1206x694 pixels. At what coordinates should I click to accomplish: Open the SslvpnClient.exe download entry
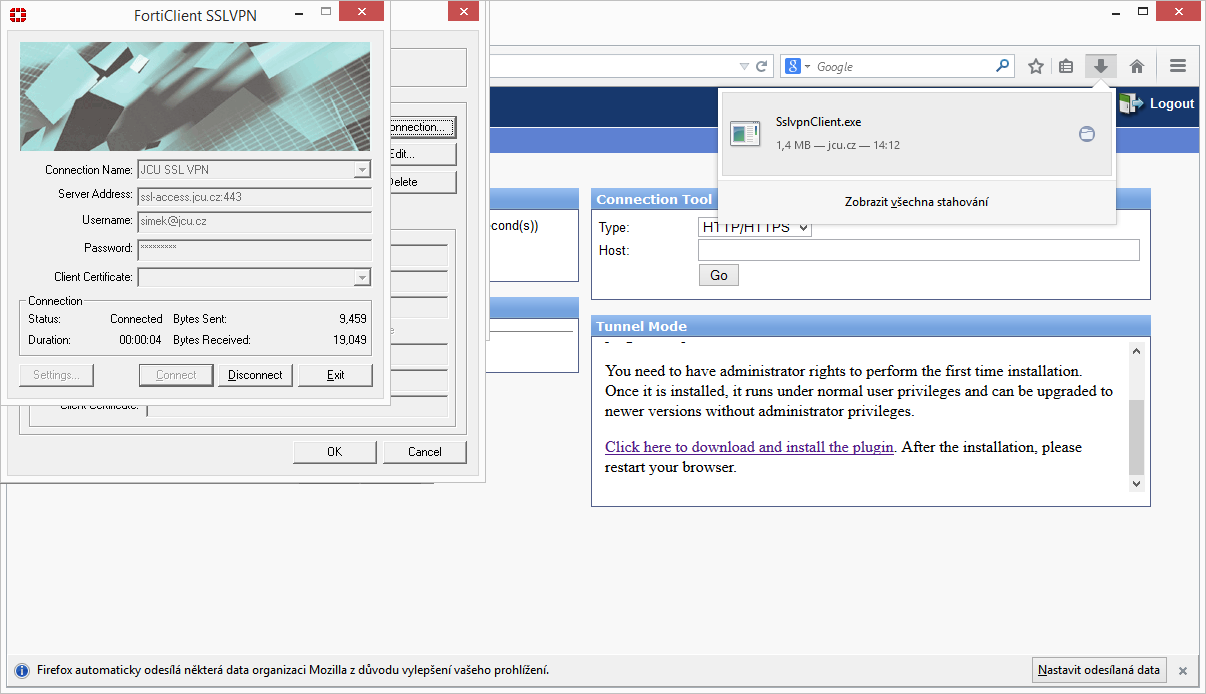point(916,134)
